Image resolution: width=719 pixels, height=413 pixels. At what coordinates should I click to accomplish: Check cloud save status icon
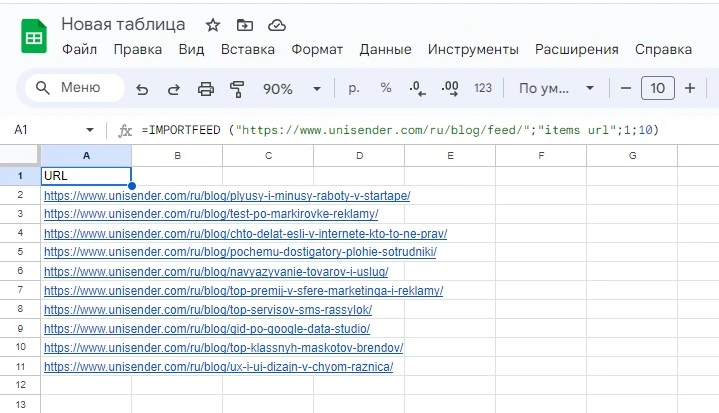(x=277, y=25)
